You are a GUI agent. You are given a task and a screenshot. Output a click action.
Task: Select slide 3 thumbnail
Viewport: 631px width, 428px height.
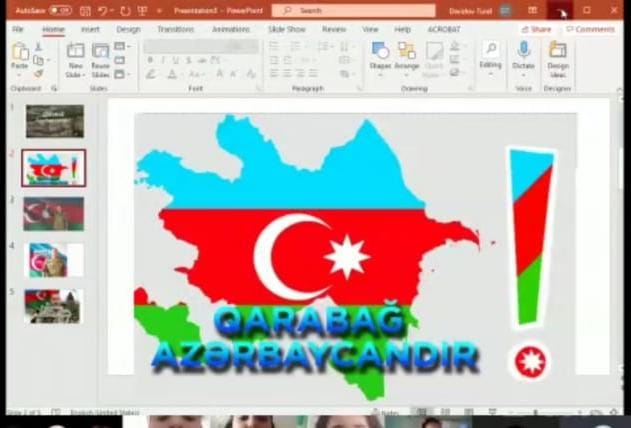[x=54, y=214]
